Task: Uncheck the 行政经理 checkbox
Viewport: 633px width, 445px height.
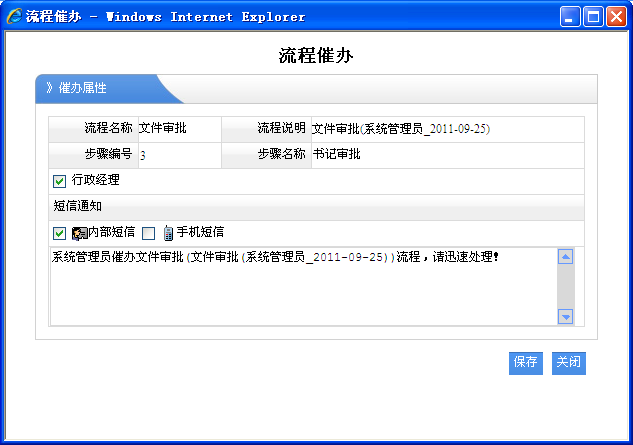Action: coord(59,181)
